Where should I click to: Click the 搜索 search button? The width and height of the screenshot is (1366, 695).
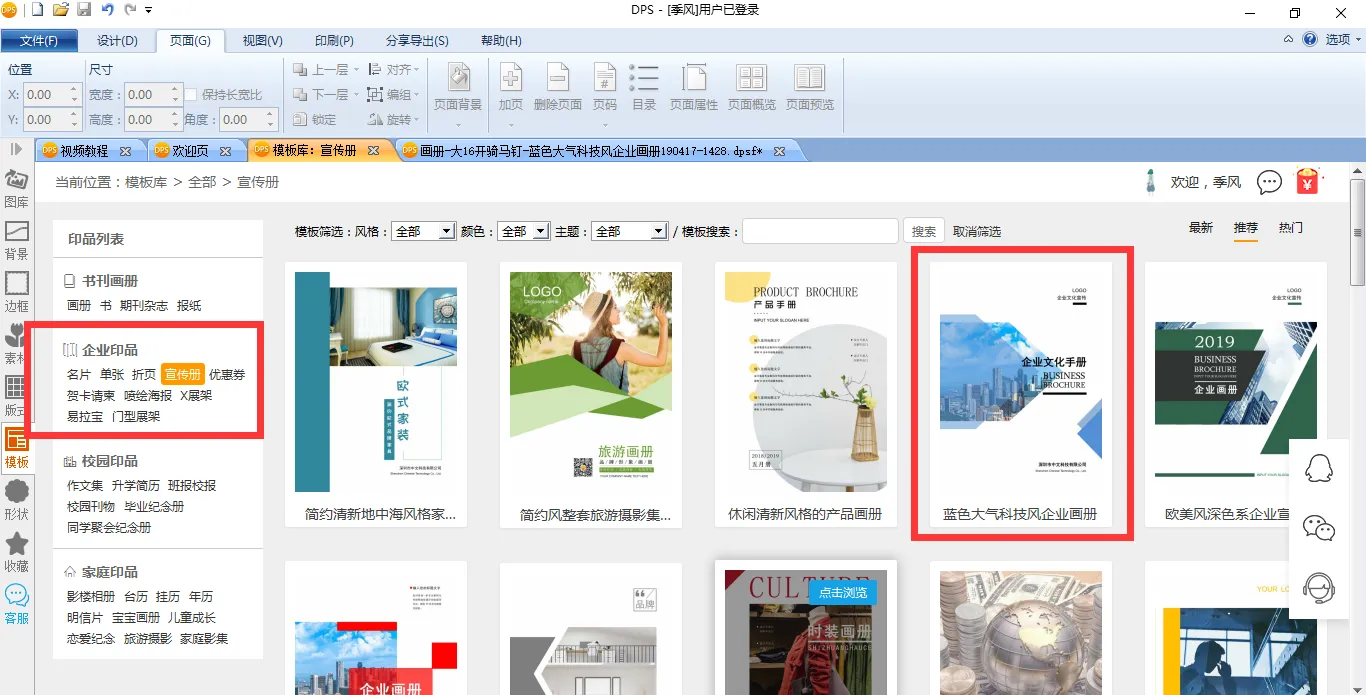tap(924, 231)
